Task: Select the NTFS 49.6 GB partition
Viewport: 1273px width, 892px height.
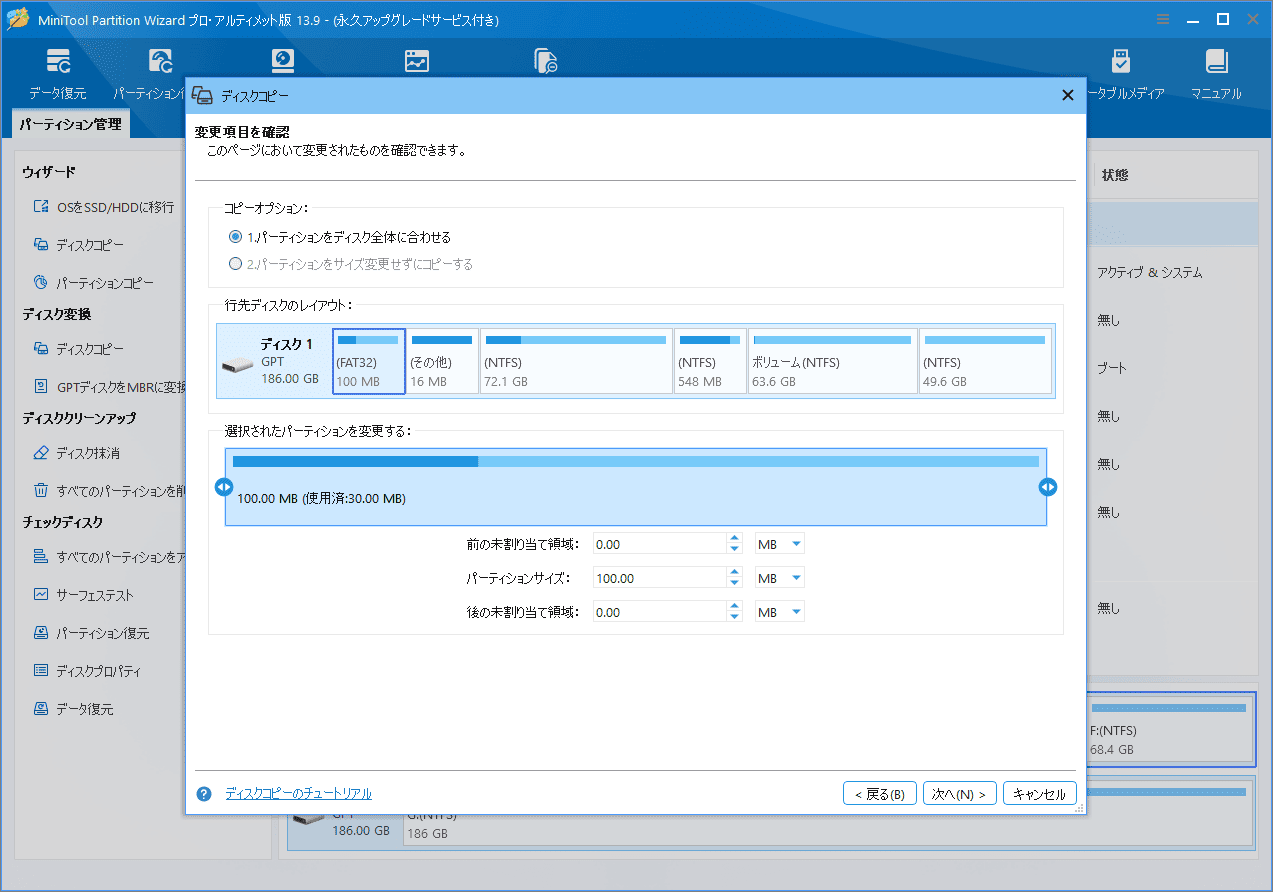Action: [x=985, y=361]
